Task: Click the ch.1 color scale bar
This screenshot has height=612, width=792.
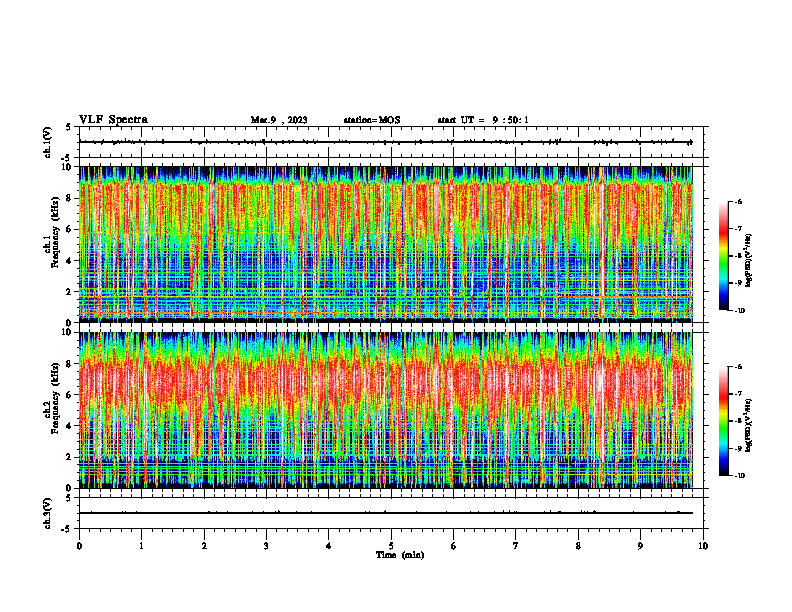Action: point(723,256)
